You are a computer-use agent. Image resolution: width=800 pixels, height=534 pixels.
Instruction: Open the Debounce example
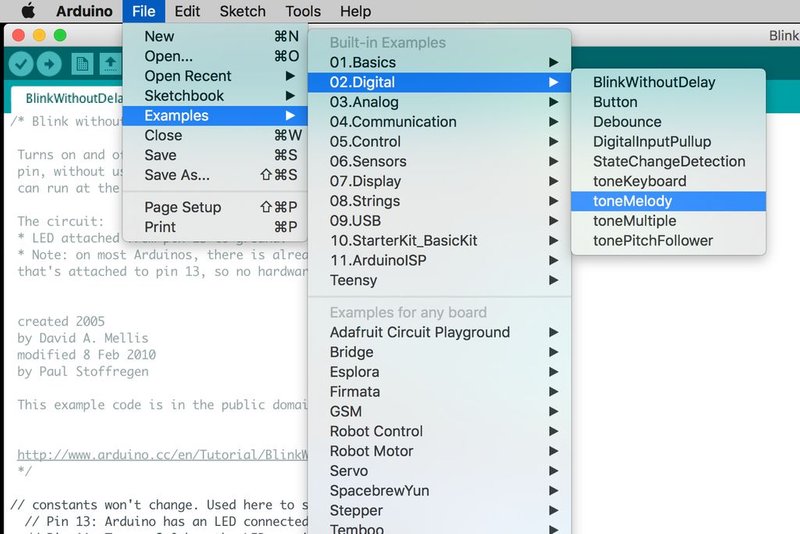(668, 122)
